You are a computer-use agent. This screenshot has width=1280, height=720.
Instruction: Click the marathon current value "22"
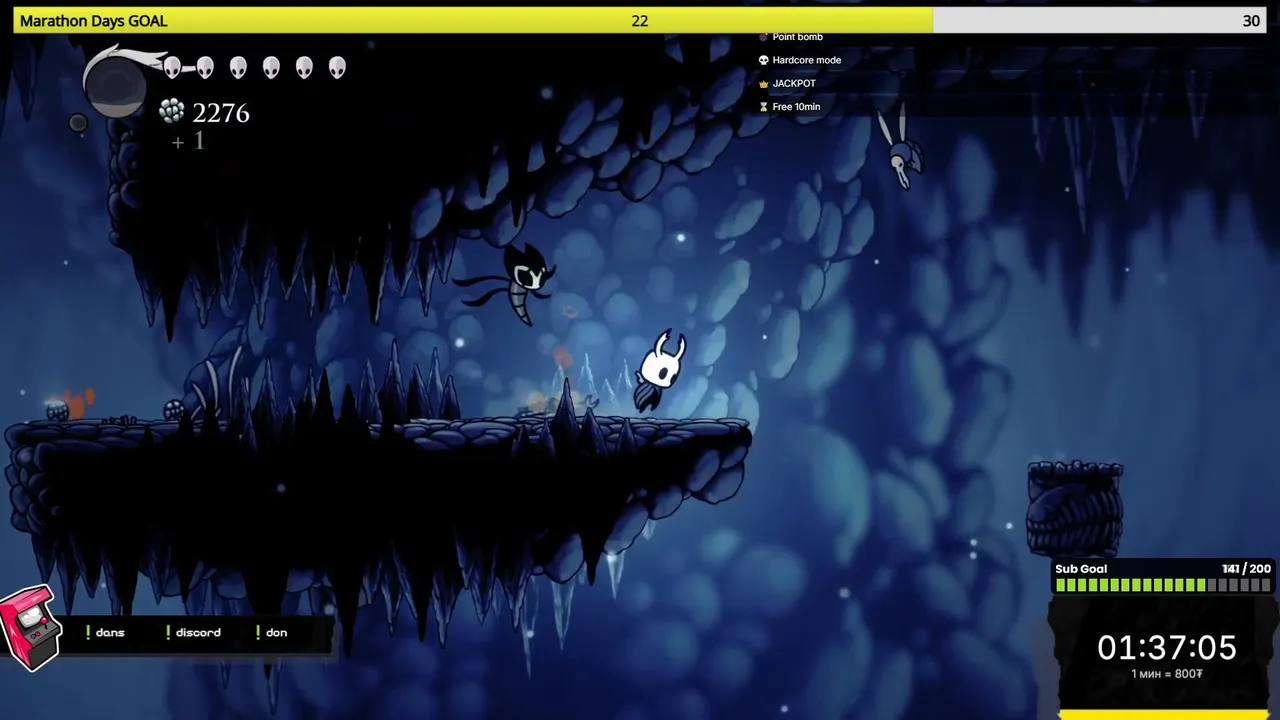tap(640, 21)
